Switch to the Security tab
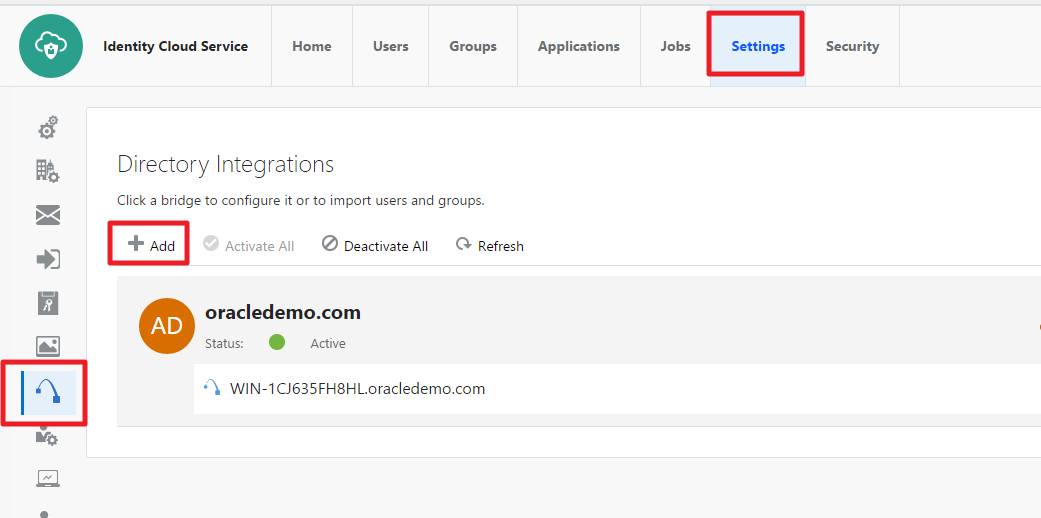Image resolution: width=1041 pixels, height=518 pixels. click(x=852, y=46)
